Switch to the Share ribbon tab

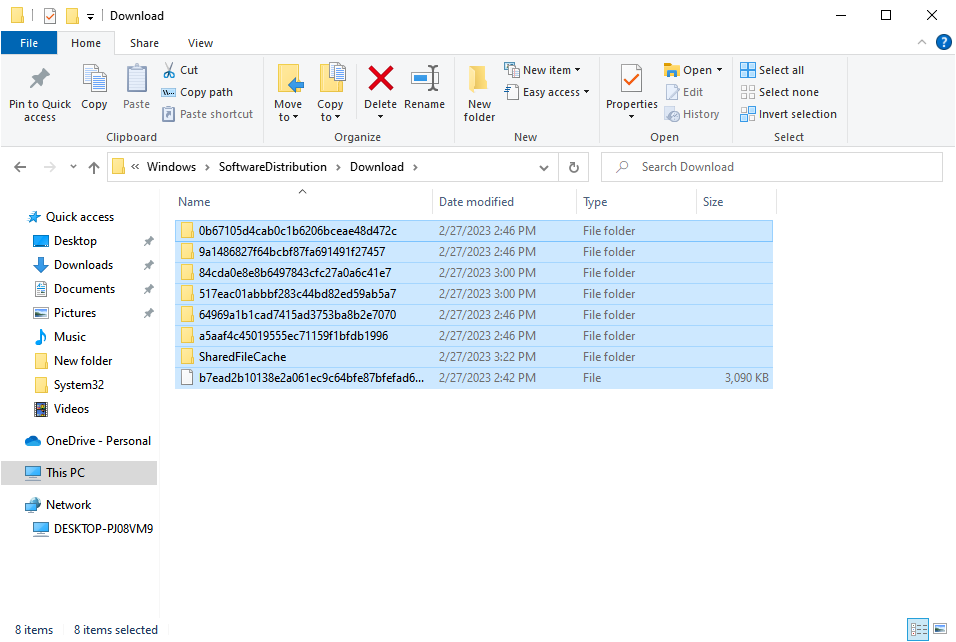point(144,43)
